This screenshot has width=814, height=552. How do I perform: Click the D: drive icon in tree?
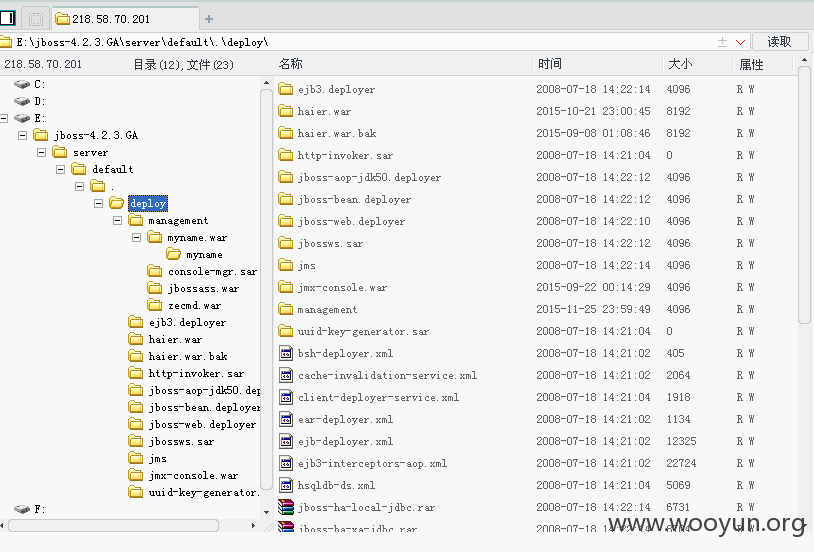(22, 101)
